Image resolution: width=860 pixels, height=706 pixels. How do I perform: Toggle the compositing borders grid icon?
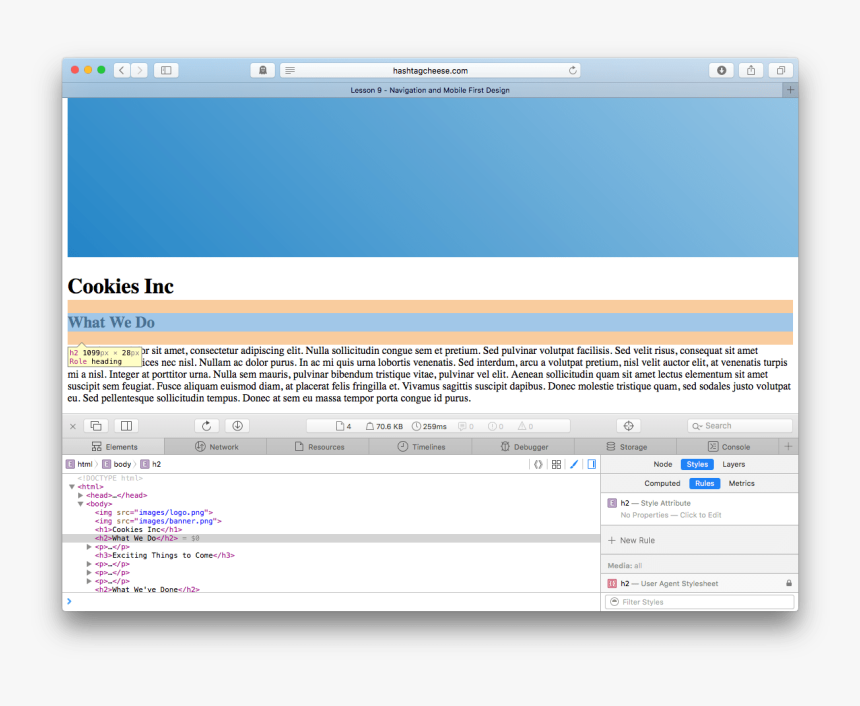coord(556,464)
